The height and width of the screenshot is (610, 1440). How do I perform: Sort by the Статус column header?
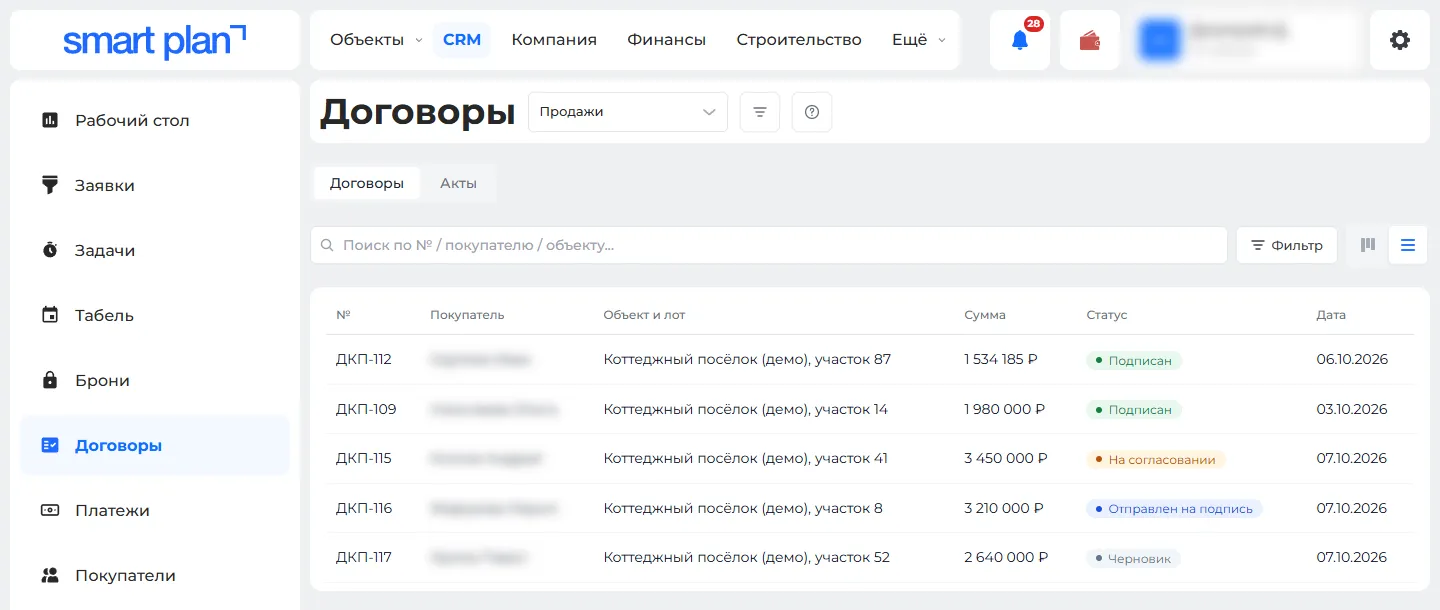[x=1106, y=315]
